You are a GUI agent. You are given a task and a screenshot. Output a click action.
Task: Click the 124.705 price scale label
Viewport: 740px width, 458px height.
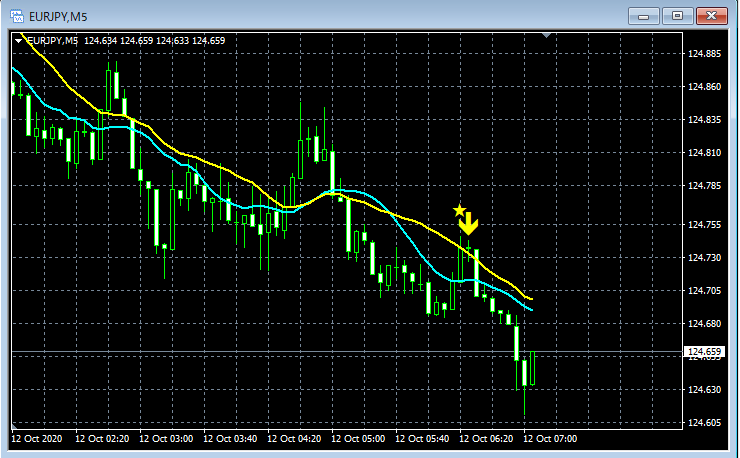pos(704,291)
